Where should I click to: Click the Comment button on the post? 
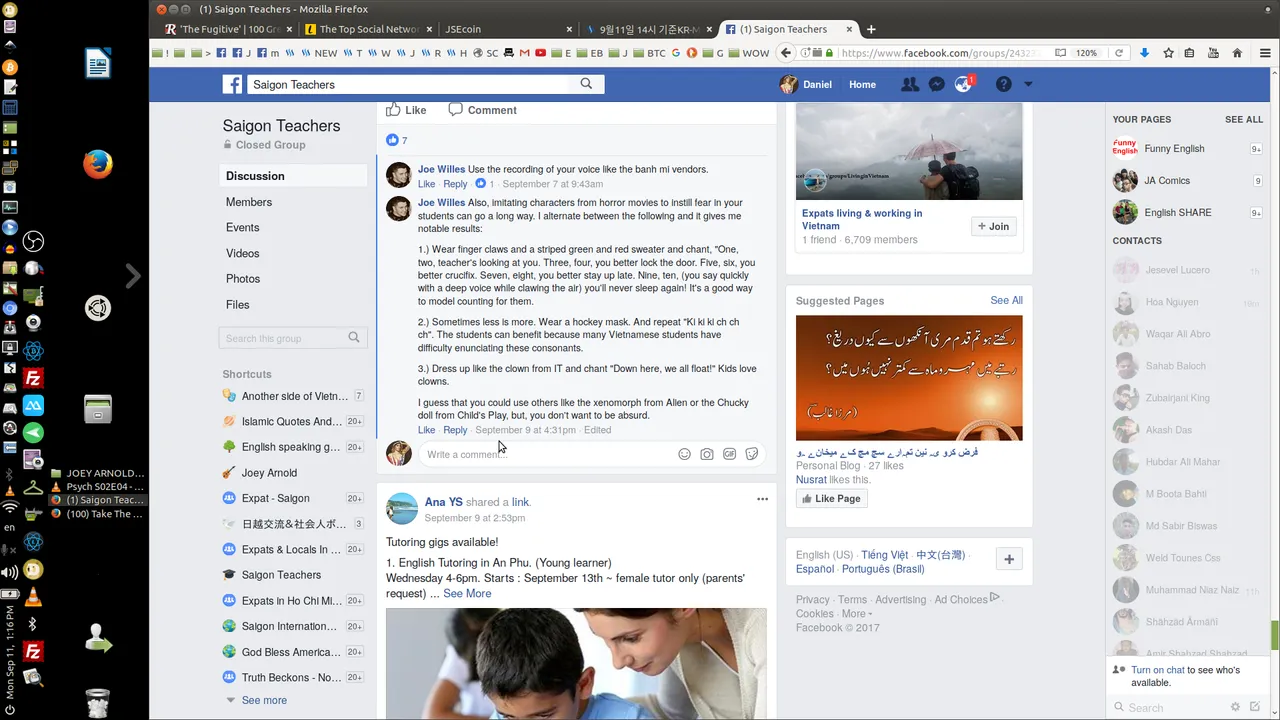[x=482, y=110]
